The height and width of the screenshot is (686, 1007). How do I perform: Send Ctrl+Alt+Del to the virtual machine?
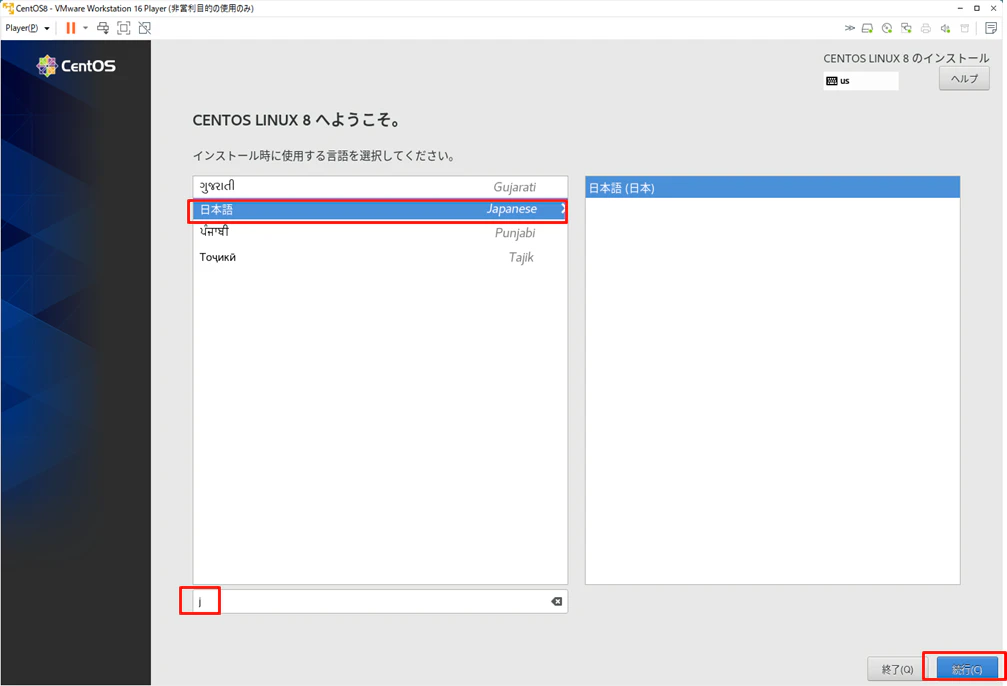[x=103, y=28]
